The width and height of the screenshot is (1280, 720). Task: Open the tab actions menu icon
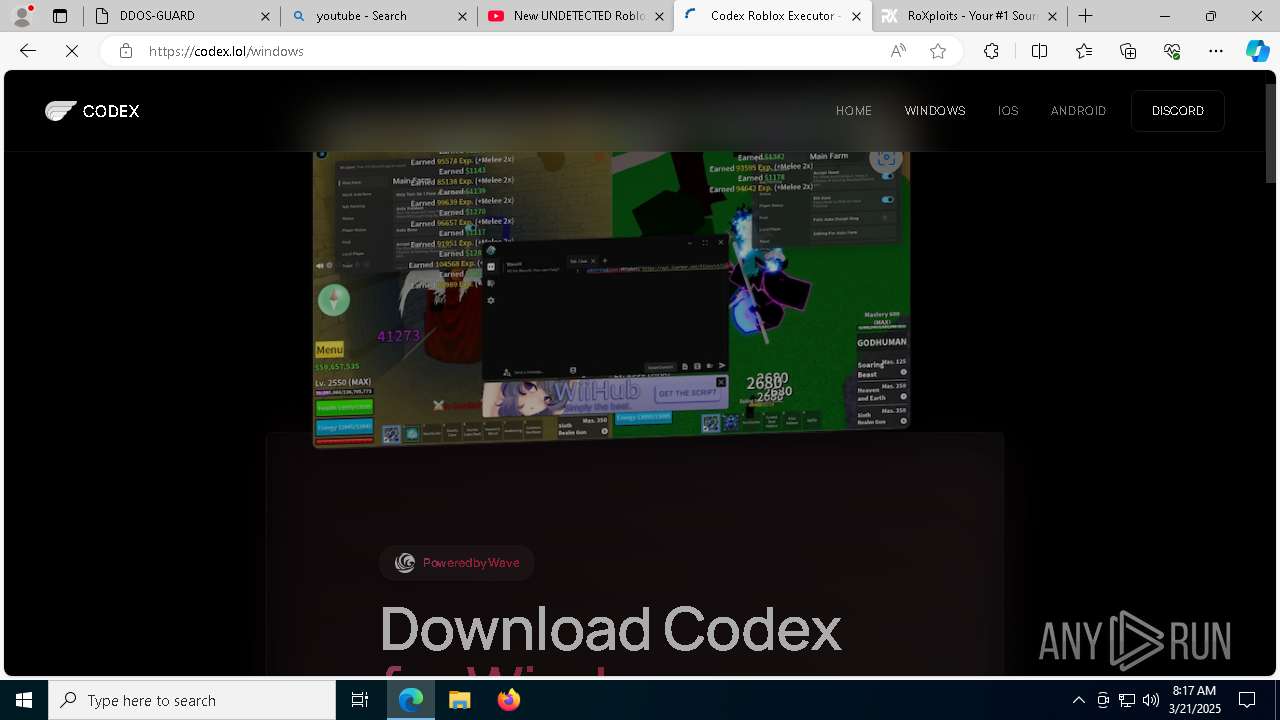pos(60,16)
